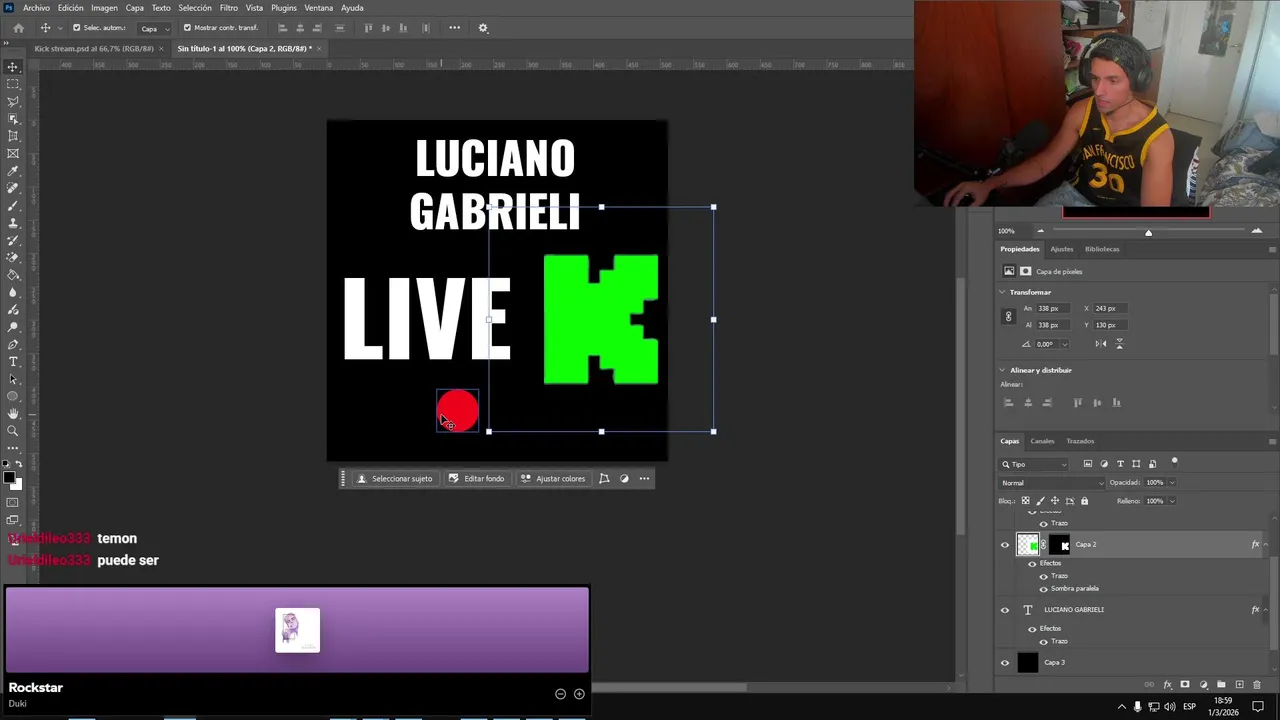The width and height of the screenshot is (1280, 720).
Task: Click the An width input field
Action: click(1052, 309)
